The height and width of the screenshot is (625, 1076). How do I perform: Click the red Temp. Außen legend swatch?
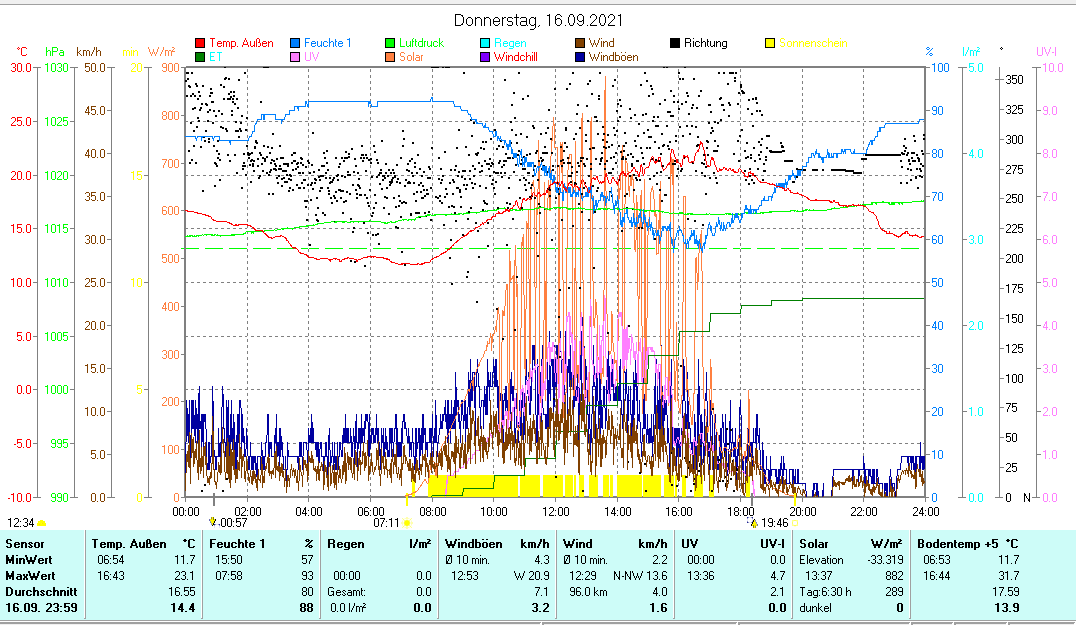(x=200, y=44)
